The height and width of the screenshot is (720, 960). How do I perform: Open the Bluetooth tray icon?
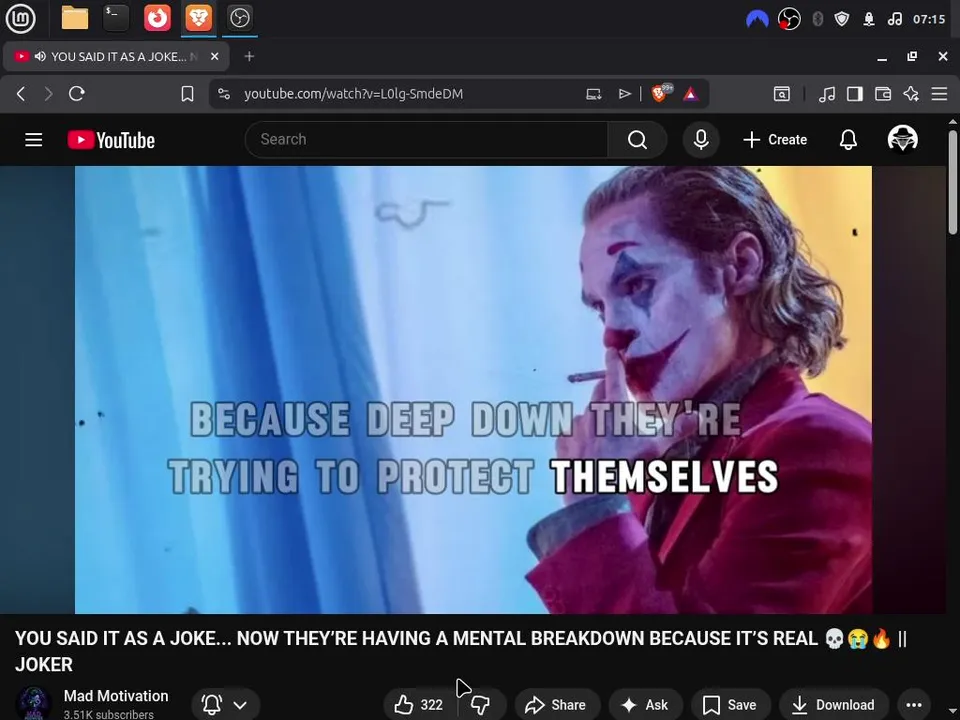(x=817, y=19)
